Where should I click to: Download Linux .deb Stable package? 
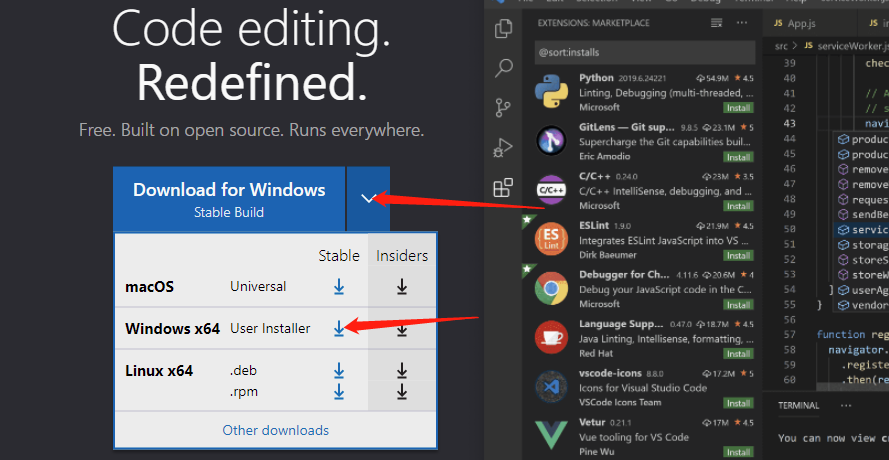tap(339, 370)
